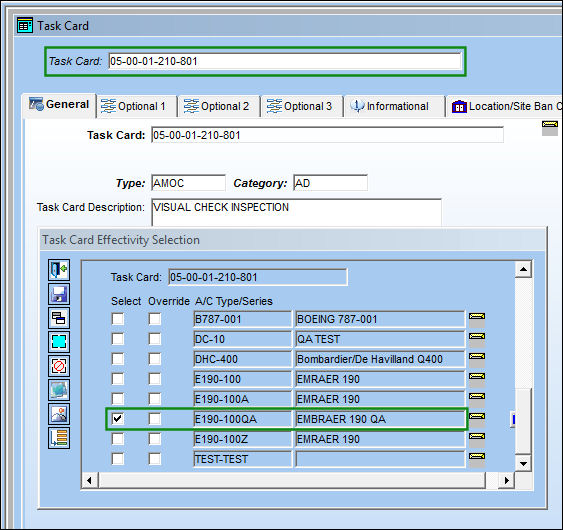Check Select box for TEST-TEST
This screenshot has width=563, height=530.
pyautogui.click(x=118, y=459)
